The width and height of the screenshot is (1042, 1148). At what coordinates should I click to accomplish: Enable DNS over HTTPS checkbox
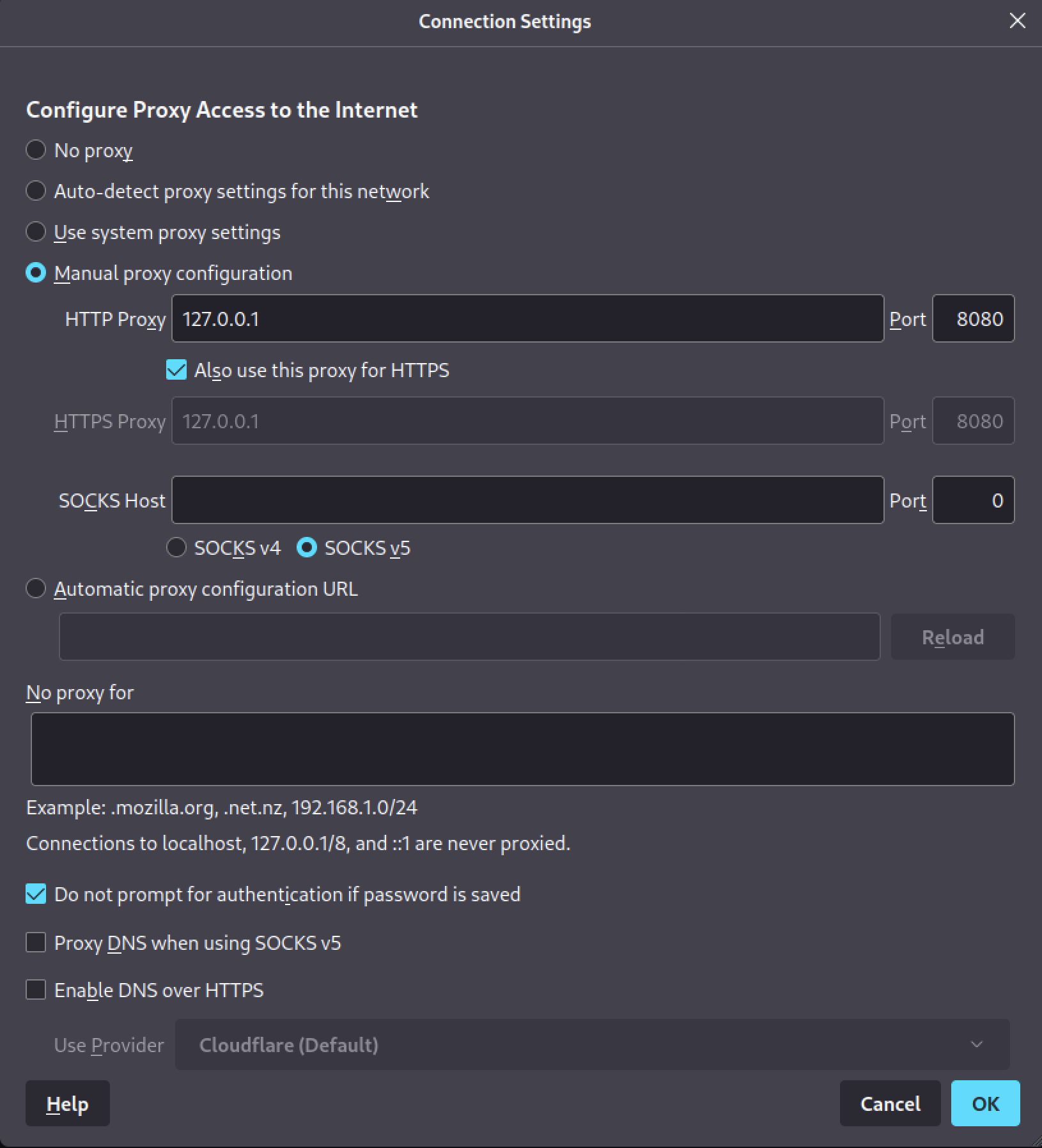coord(36,990)
